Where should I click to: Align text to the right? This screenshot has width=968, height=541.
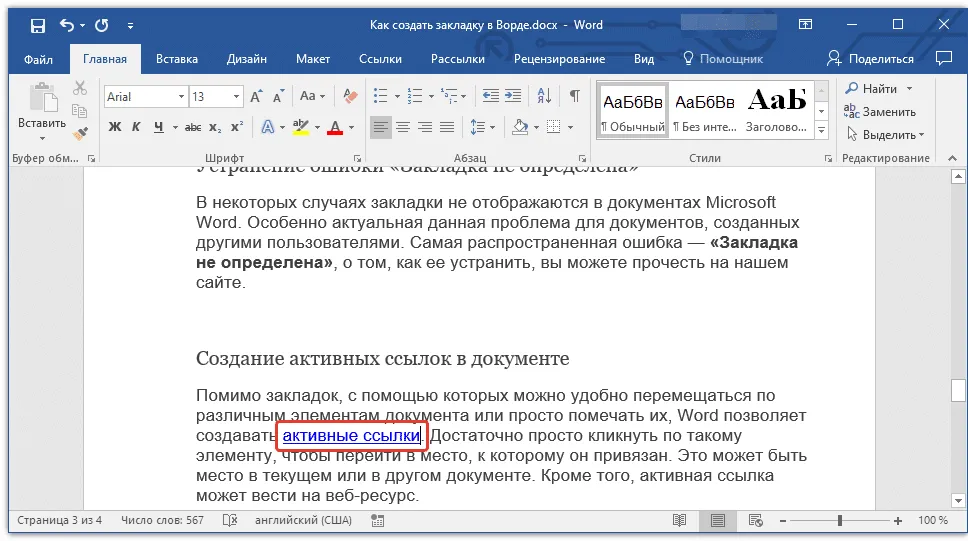(x=425, y=127)
